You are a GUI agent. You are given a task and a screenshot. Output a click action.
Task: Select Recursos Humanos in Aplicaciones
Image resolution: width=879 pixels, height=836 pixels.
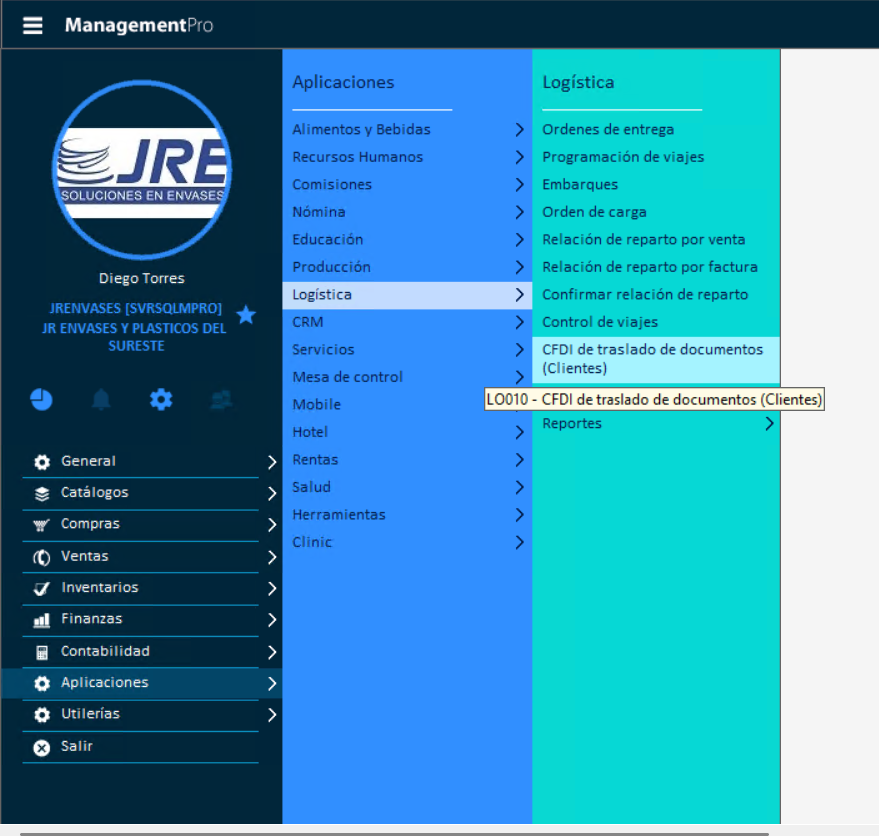(x=357, y=157)
